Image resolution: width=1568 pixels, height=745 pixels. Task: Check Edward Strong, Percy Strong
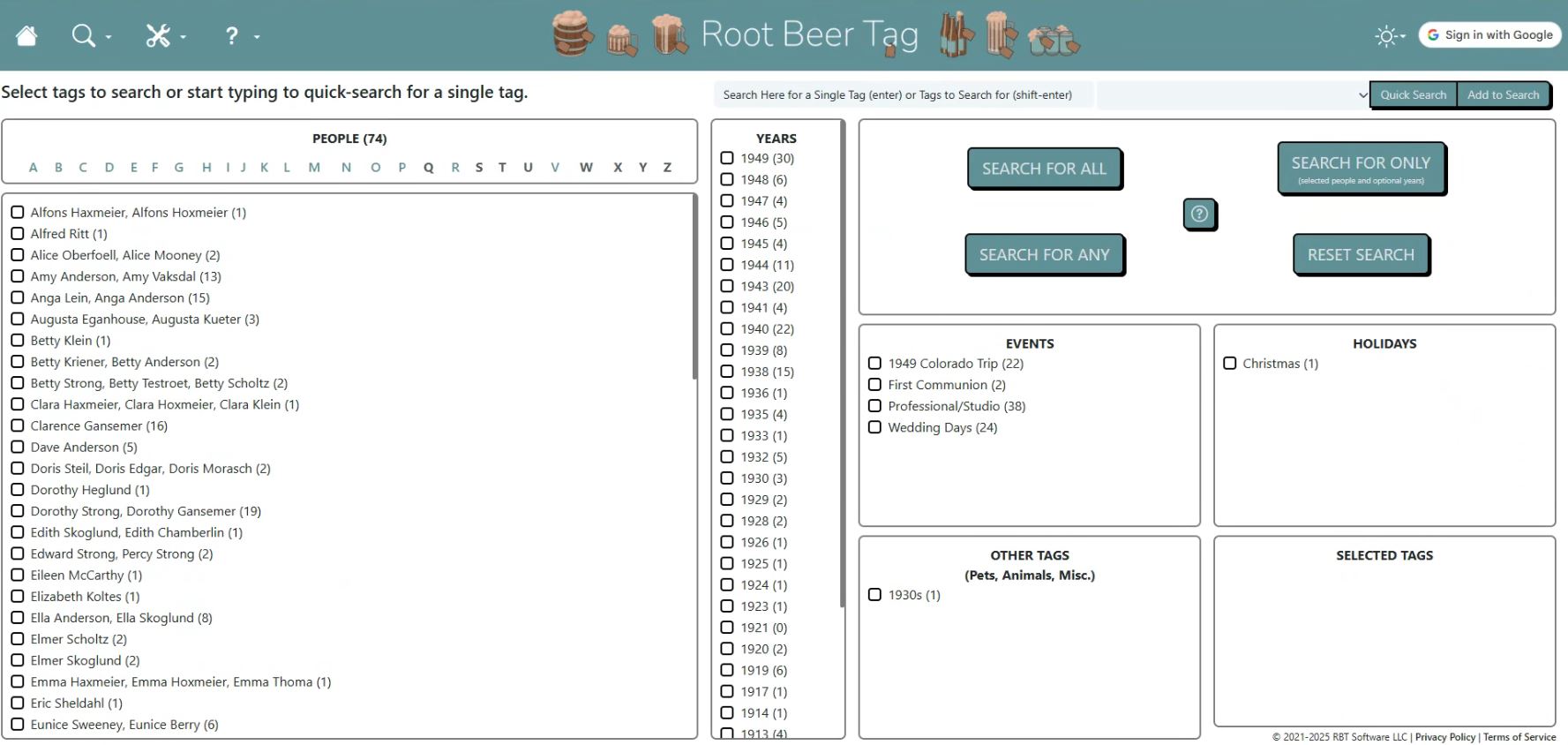coord(18,553)
